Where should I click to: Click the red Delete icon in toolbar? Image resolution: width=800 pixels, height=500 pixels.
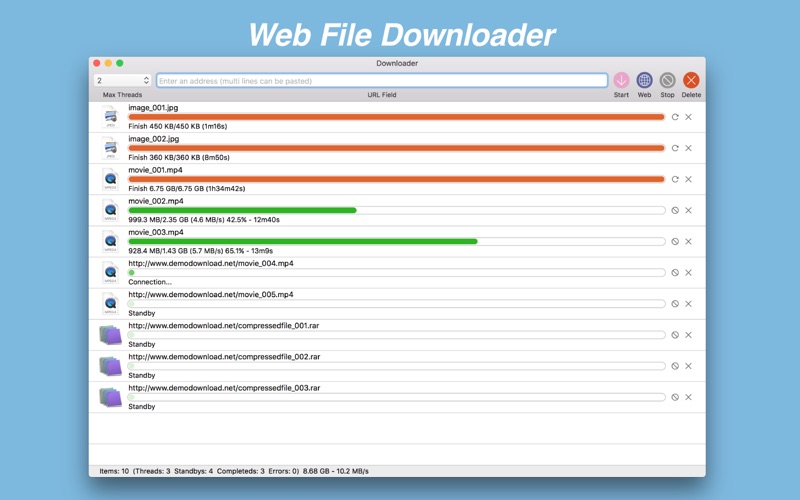pyautogui.click(x=691, y=80)
